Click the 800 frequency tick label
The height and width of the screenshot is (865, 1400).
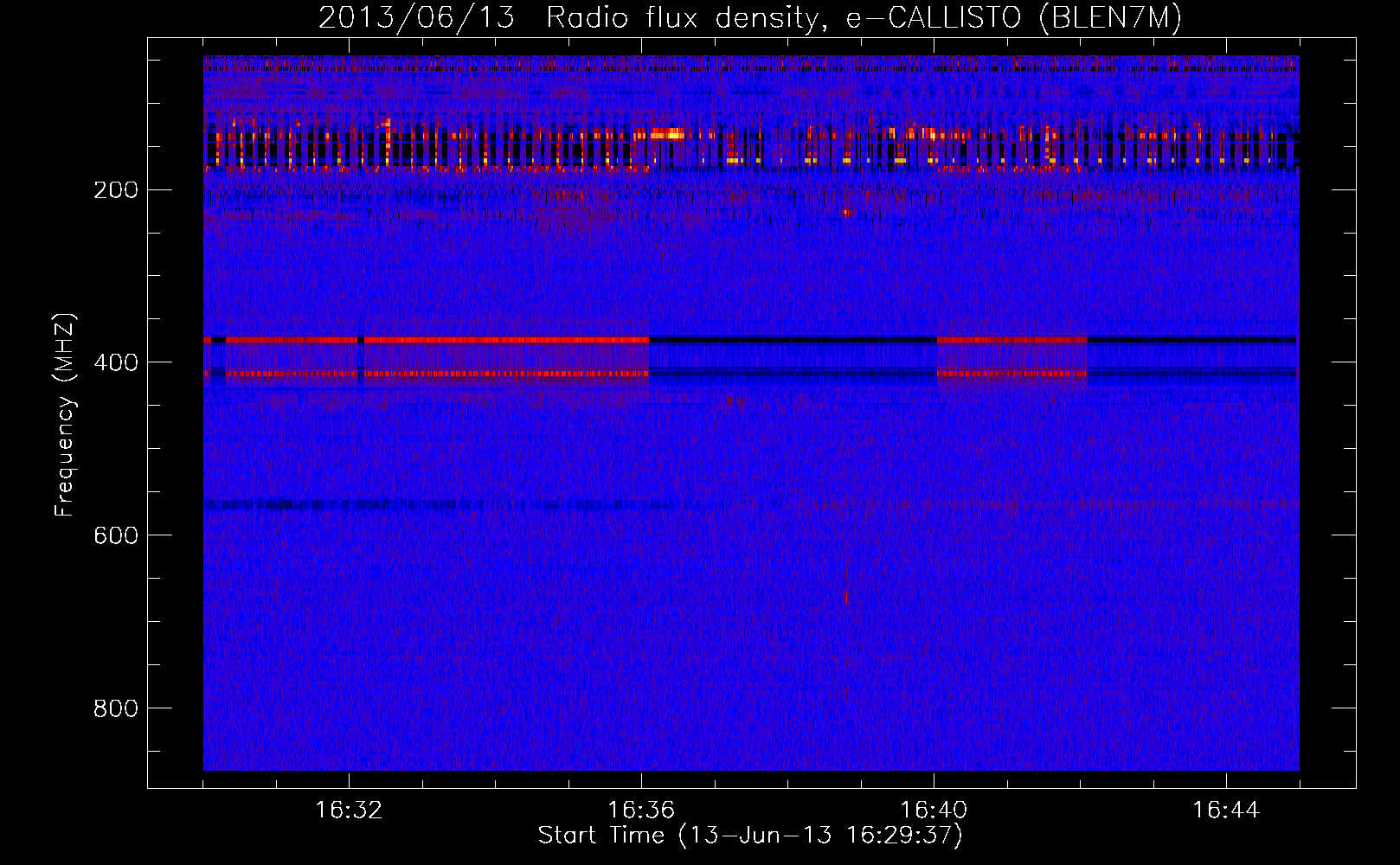(116, 709)
